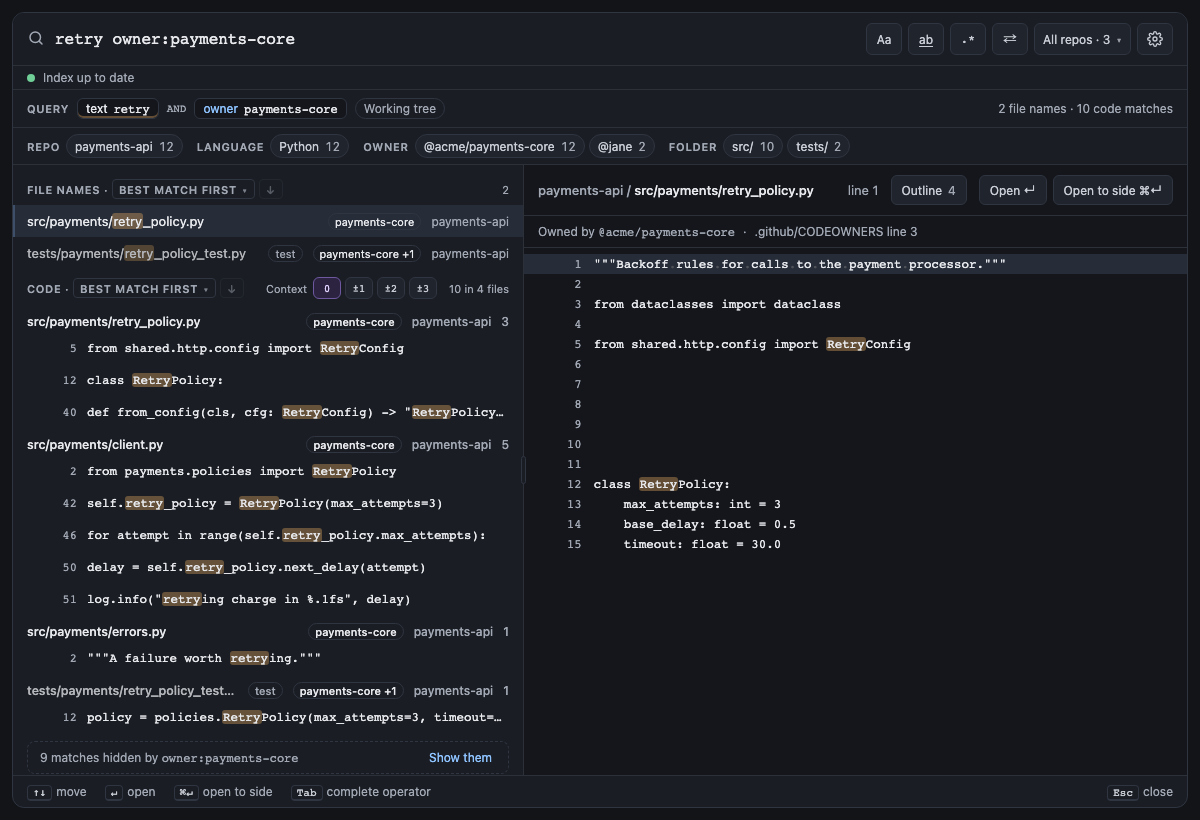Collapse src/payments/retry_policy.py code group header

click(x=268, y=322)
